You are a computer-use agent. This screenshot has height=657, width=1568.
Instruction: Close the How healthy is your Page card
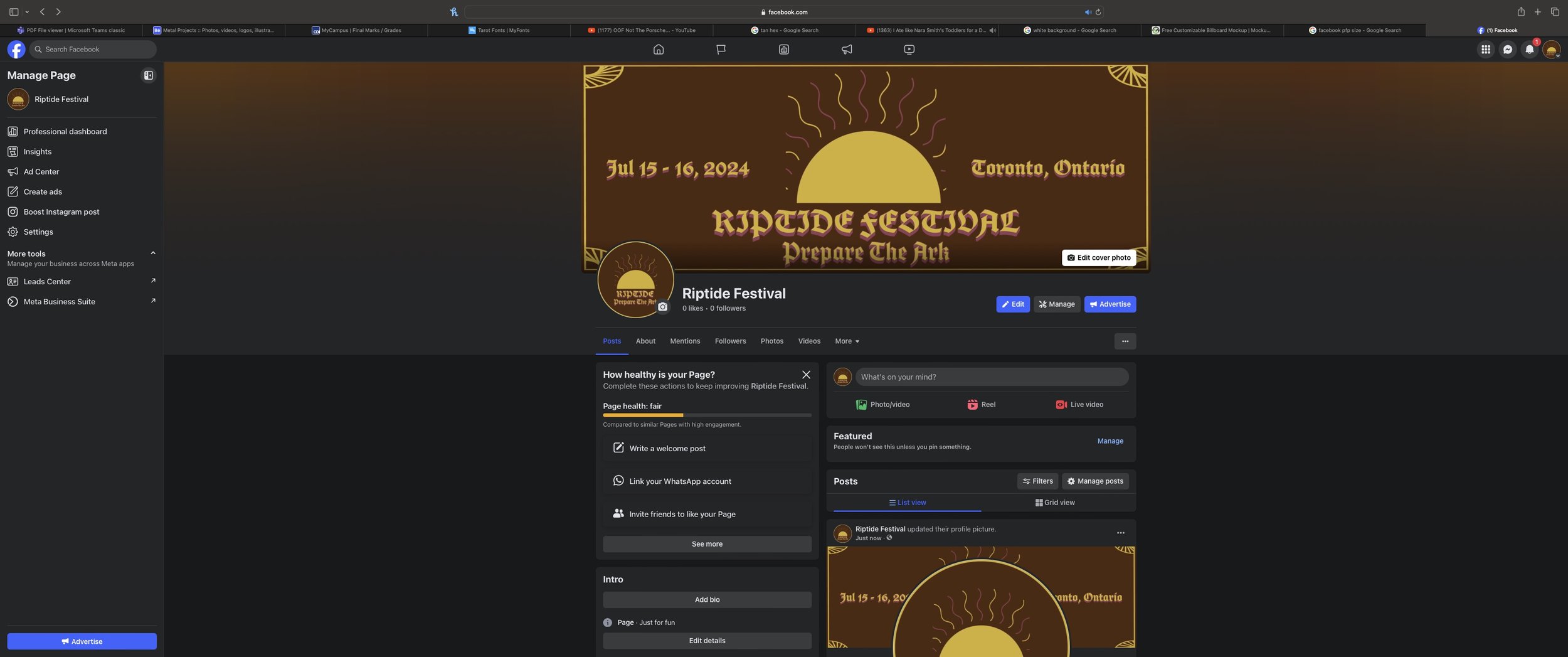point(806,375)
